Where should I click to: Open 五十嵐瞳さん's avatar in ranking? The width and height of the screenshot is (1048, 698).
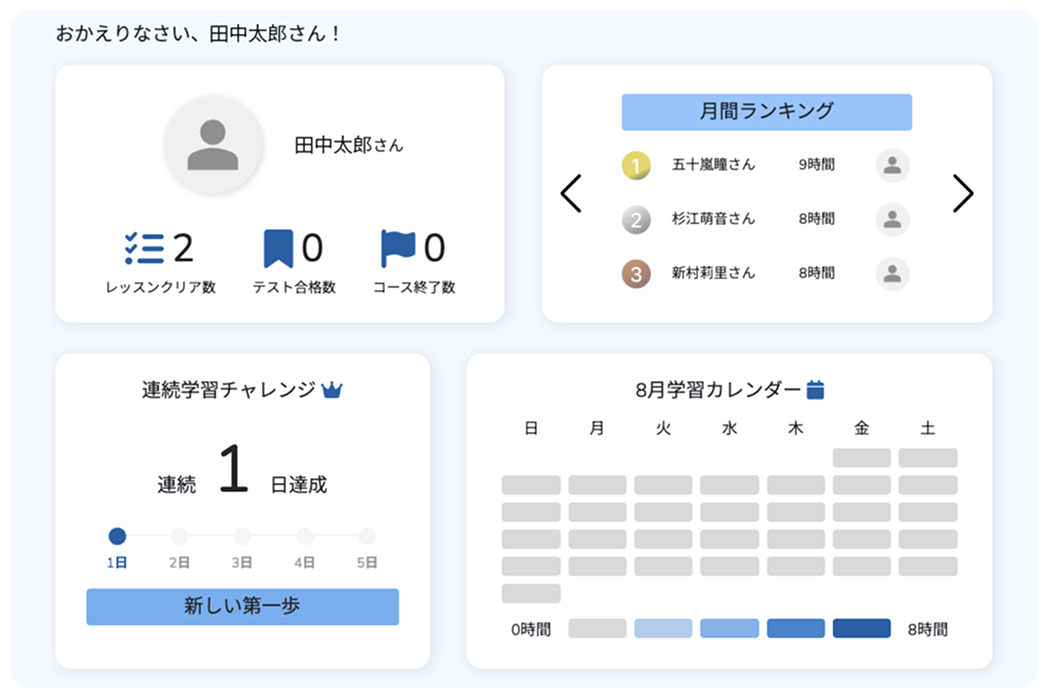click(892, 166)
